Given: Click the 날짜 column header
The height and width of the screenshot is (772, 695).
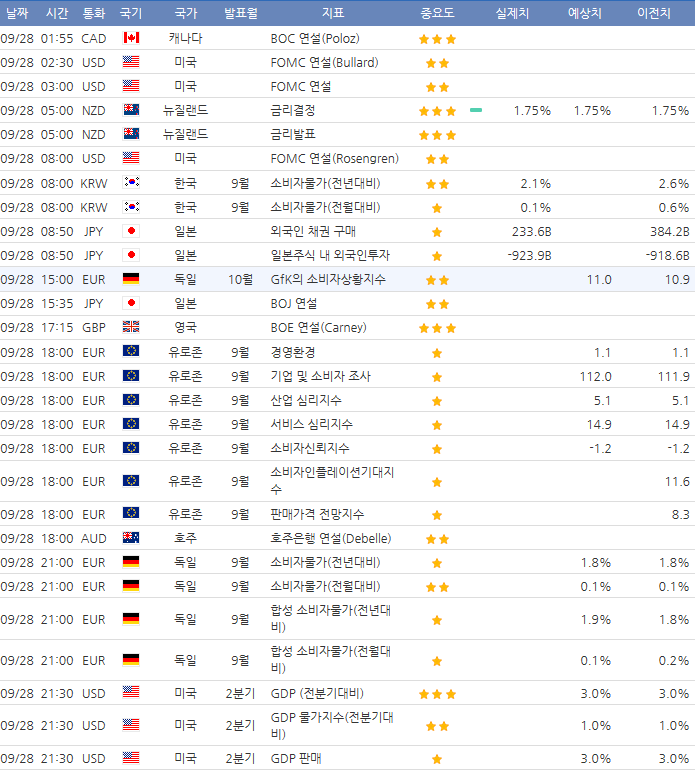Looking at the screenshot, I should coord(17,13).
